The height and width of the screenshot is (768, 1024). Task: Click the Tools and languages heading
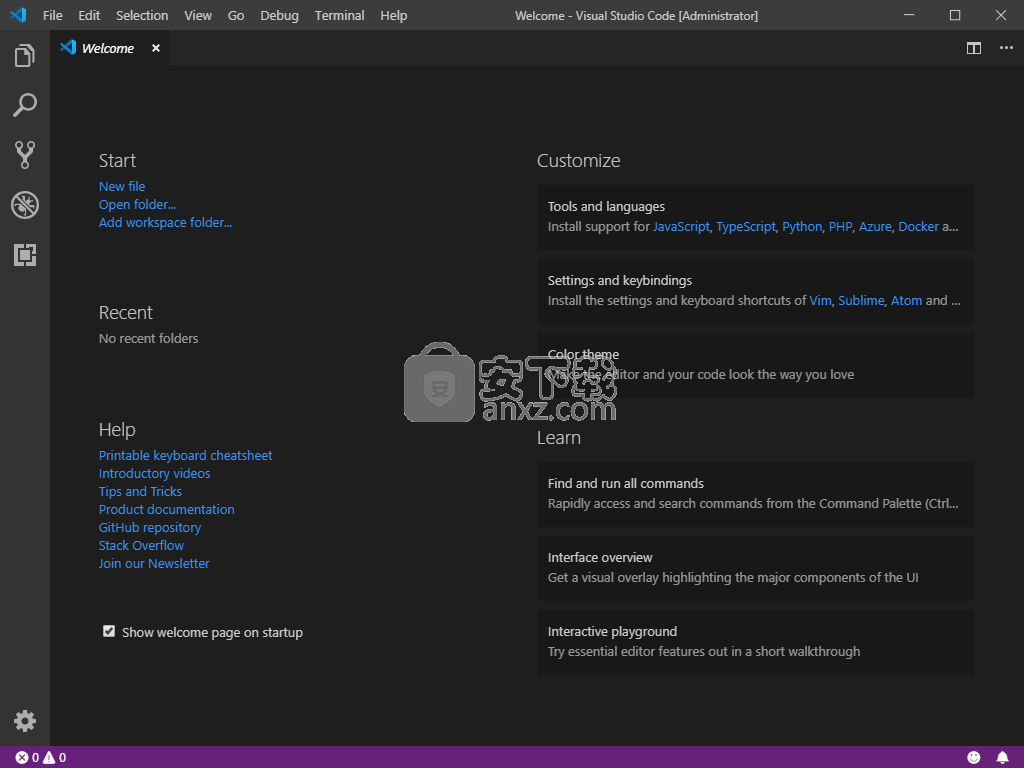[x=606, y=206]
